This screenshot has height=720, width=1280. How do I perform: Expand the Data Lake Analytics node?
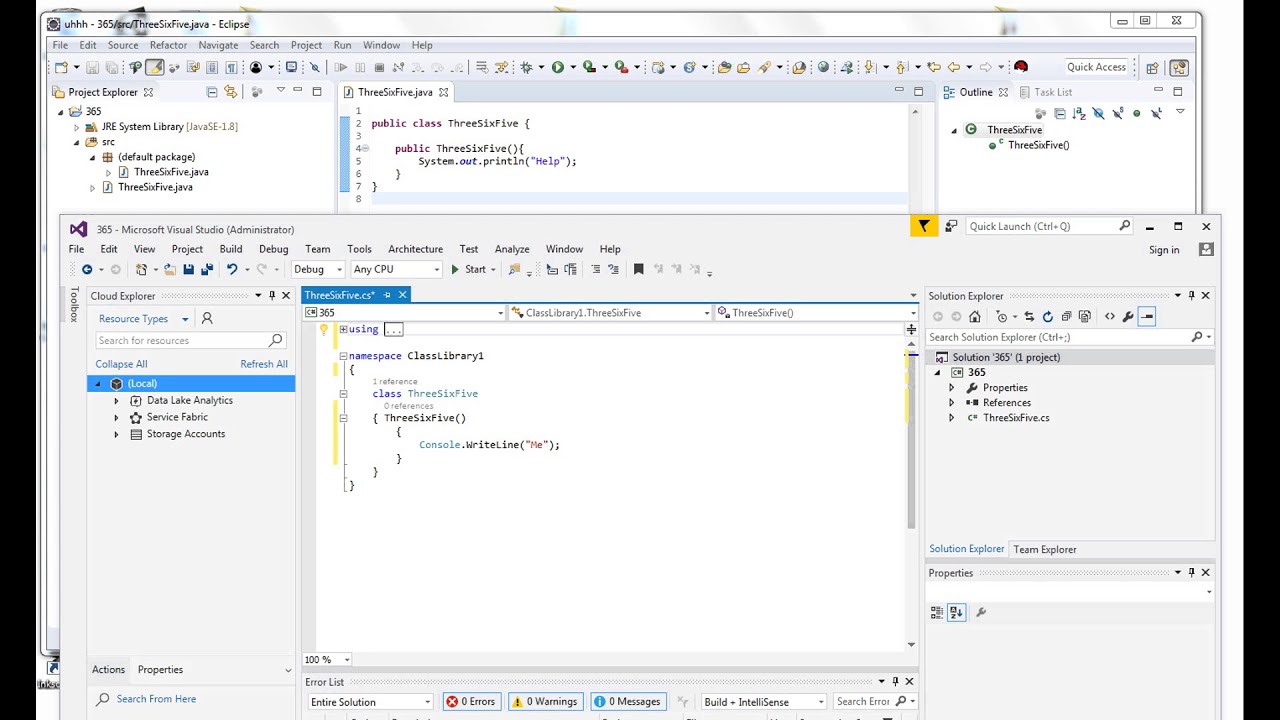click(116, 401)
